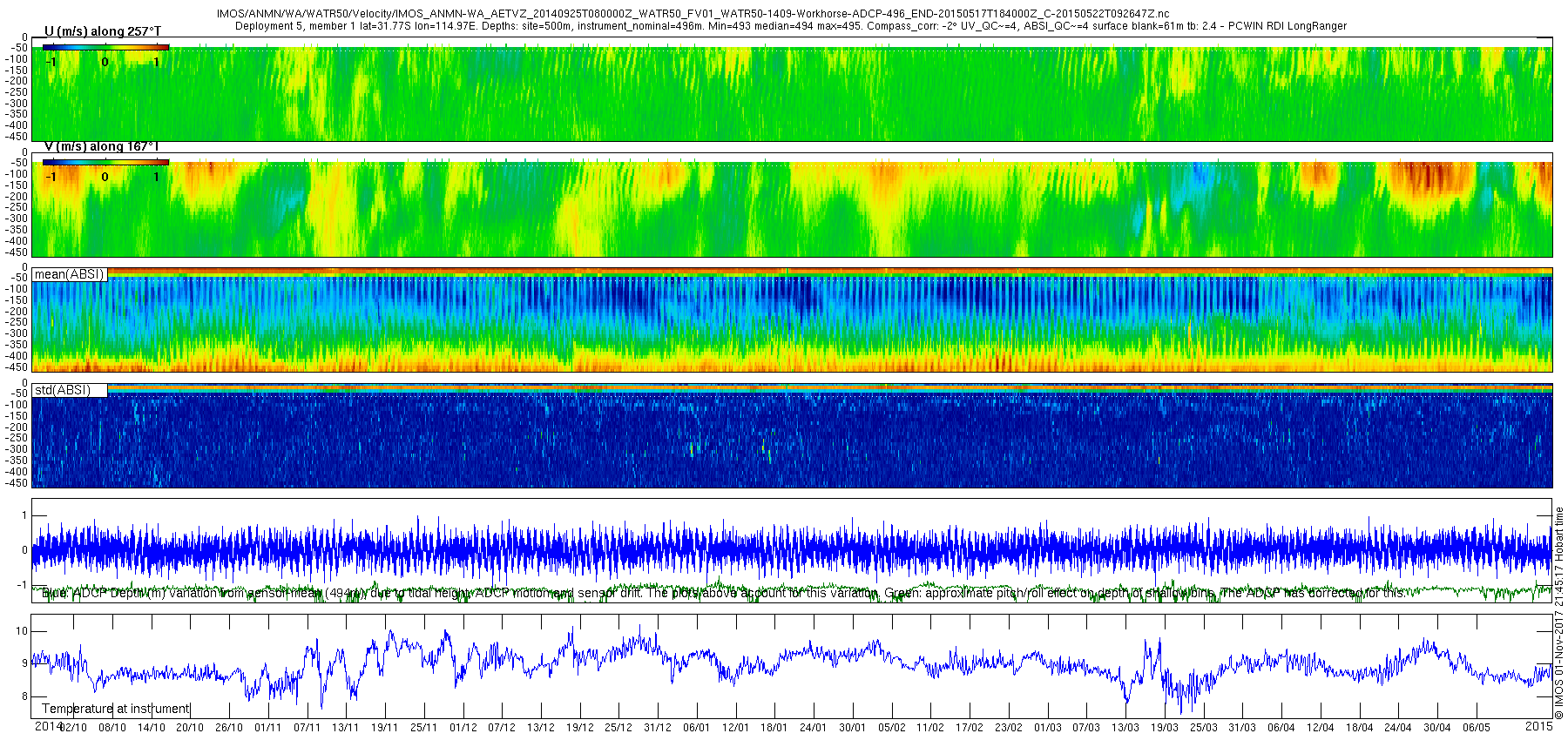Click the '07/11' date tick label
The image size is (1568, 740).
click(x=307, y=728)
